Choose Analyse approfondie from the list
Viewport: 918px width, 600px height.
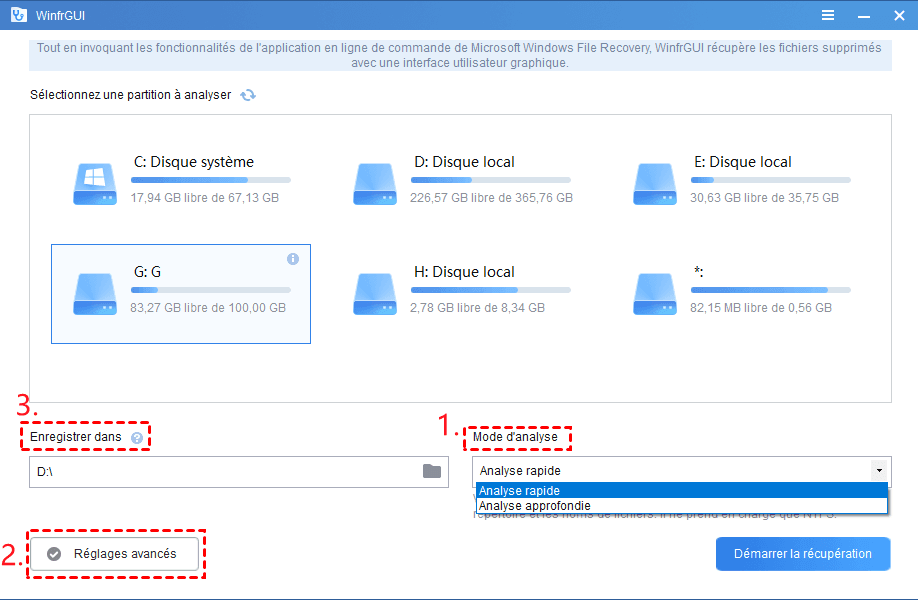[681, 506]
